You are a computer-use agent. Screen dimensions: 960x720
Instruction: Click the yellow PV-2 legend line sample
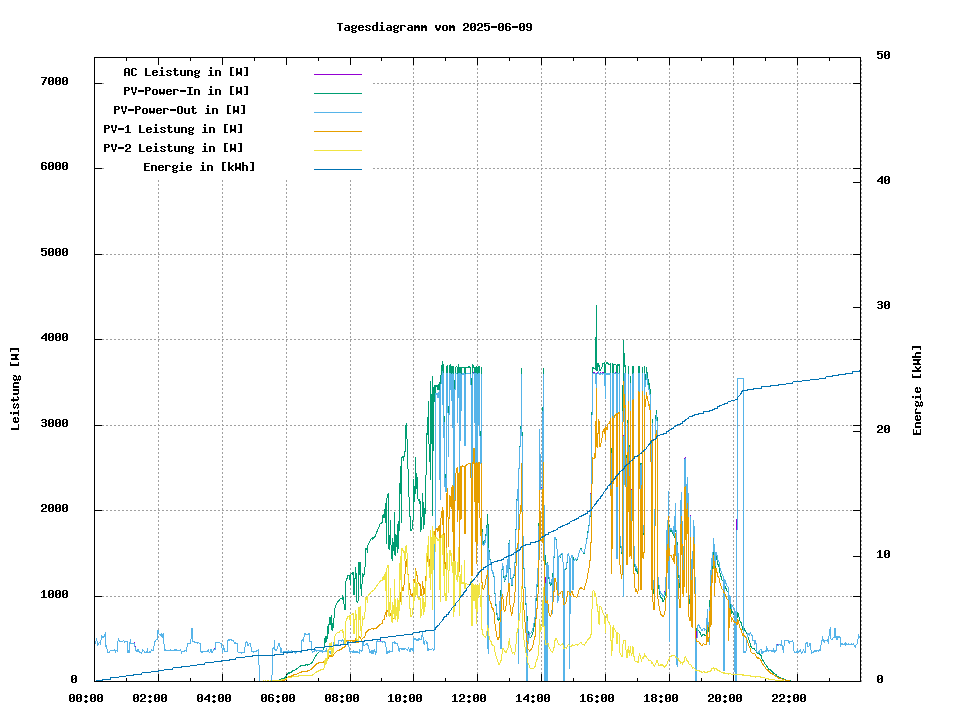(337, 150)
